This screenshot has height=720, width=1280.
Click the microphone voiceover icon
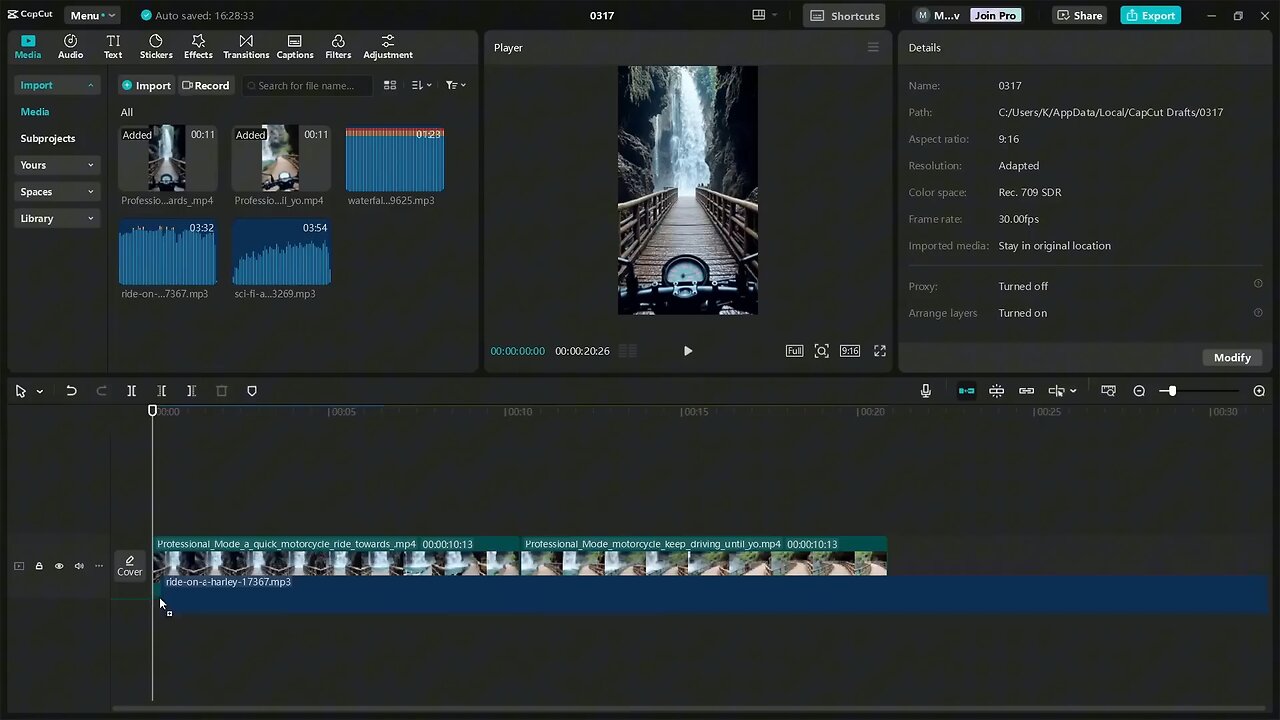tap(926, 391)
